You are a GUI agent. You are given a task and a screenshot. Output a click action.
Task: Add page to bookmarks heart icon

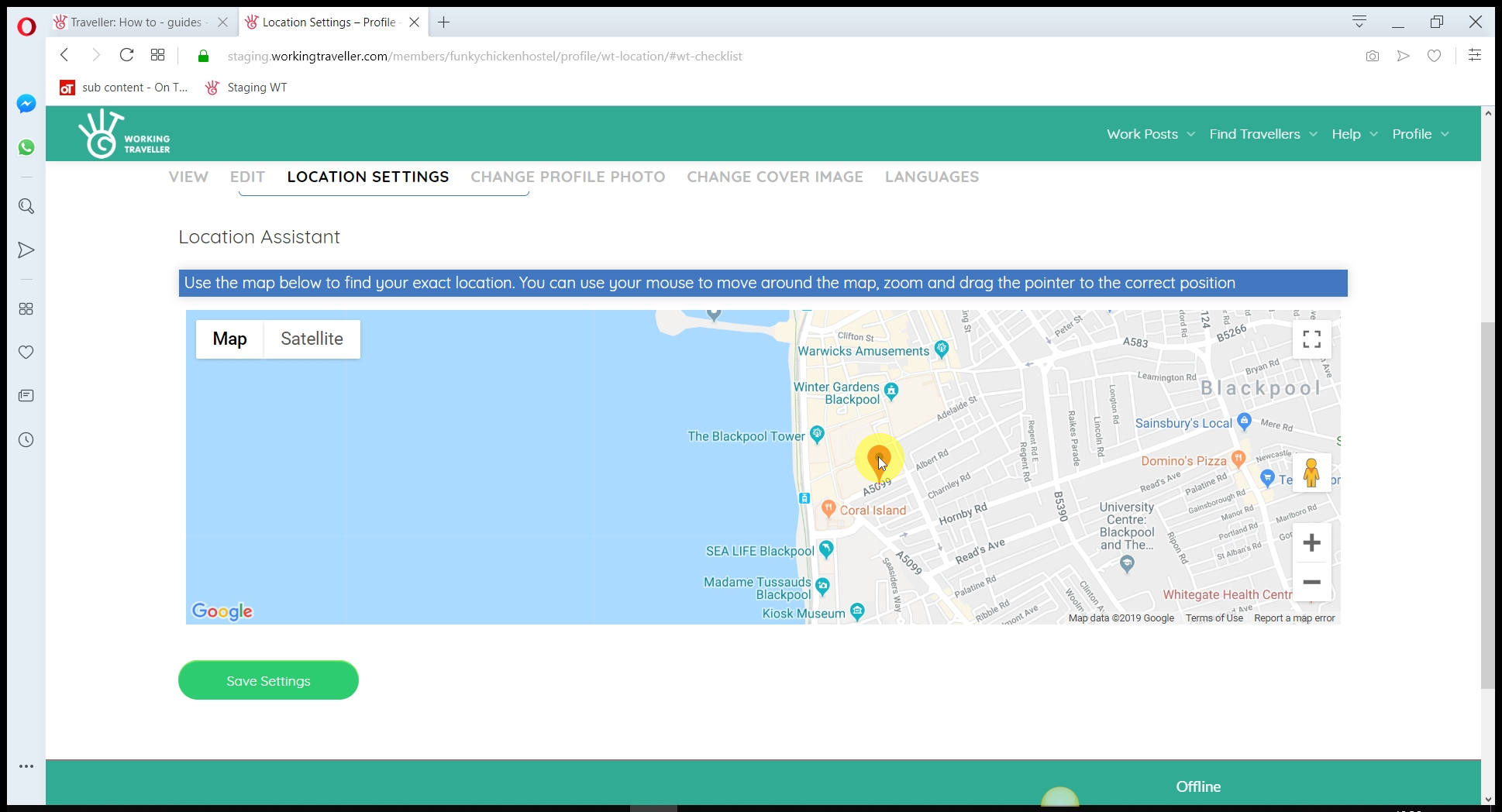tap(1434, 56)
